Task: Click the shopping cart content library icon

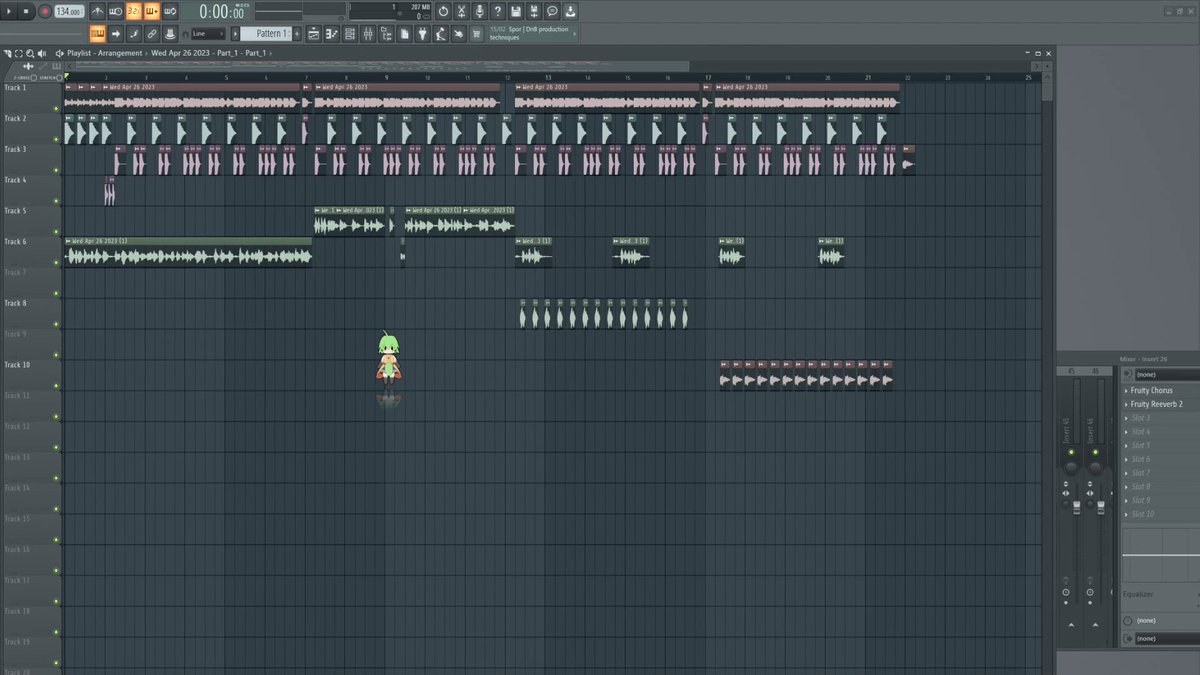Action: click(476, 34)
